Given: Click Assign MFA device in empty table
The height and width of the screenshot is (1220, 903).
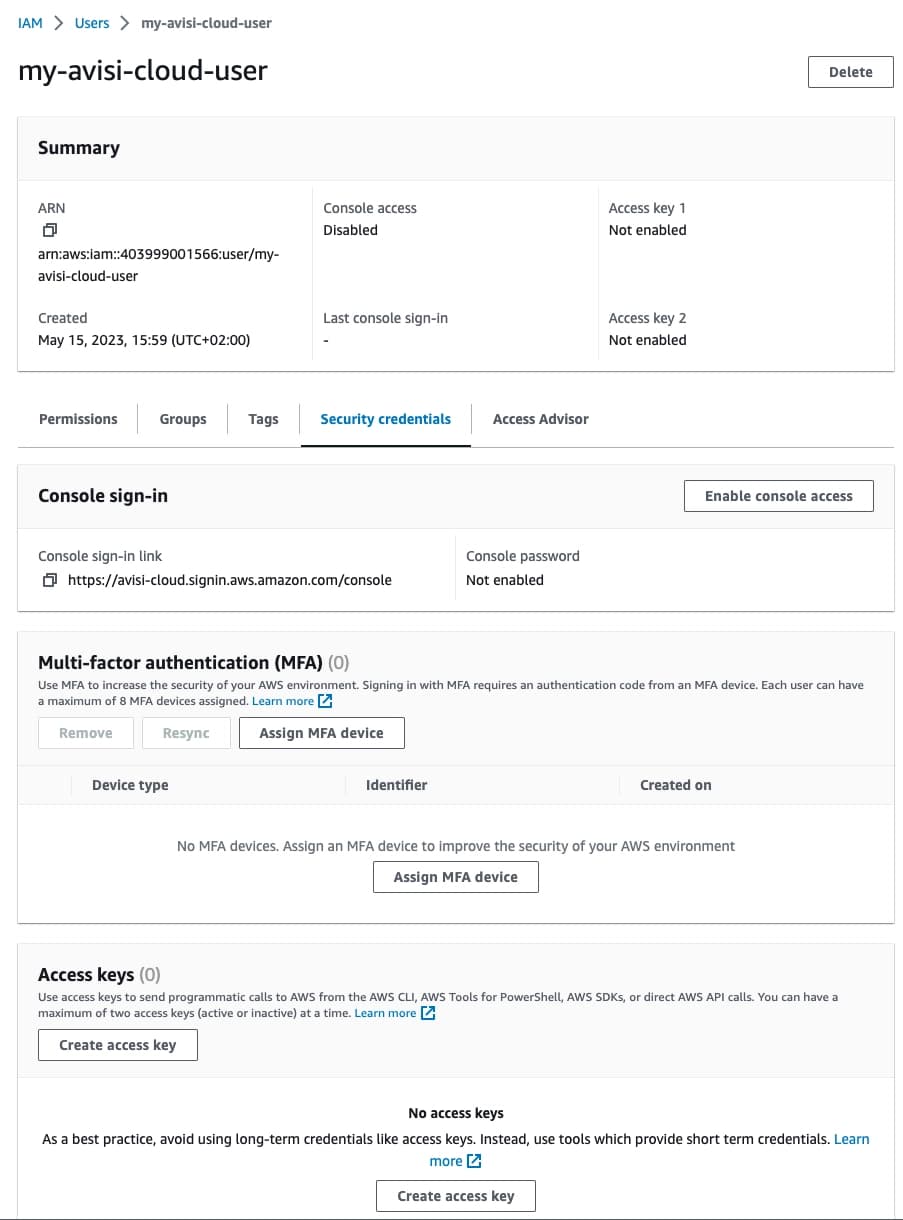Looking at the screenshot, I should (455, 877).
